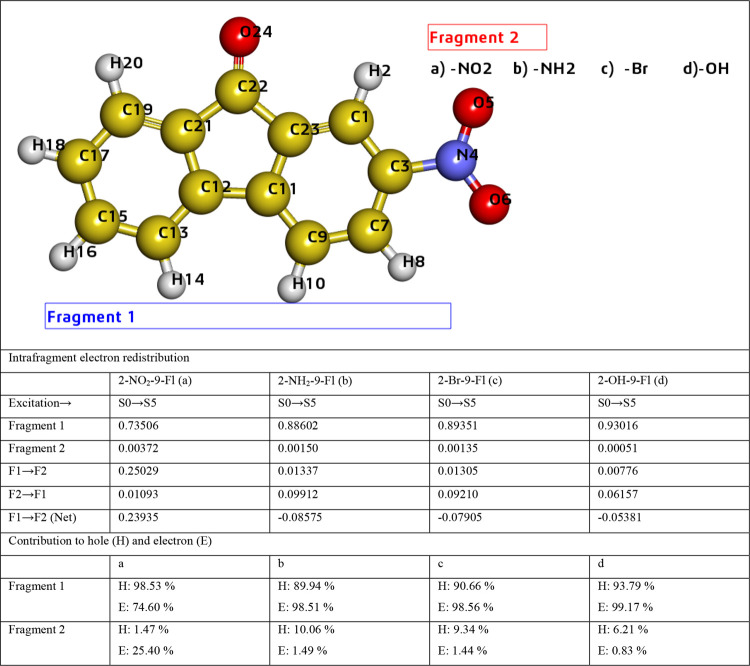
Task: Click the O6 nitro oxygen atom
Action: coord(489,204)
